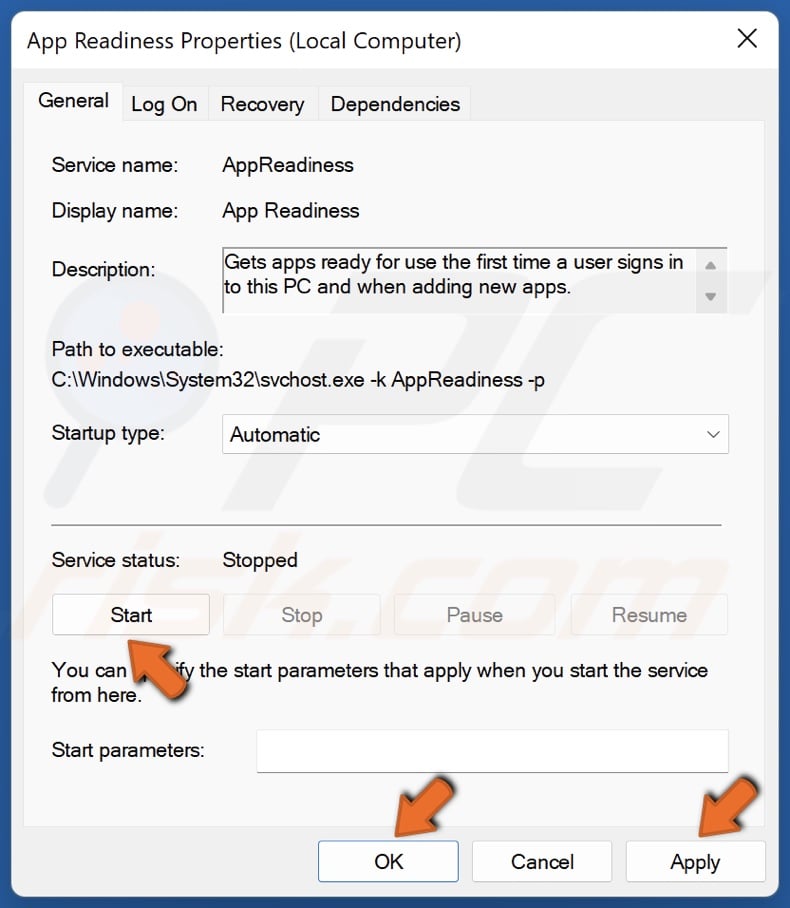790x908 pixels.
Task: Click the Stop service button
Action: 301,614
